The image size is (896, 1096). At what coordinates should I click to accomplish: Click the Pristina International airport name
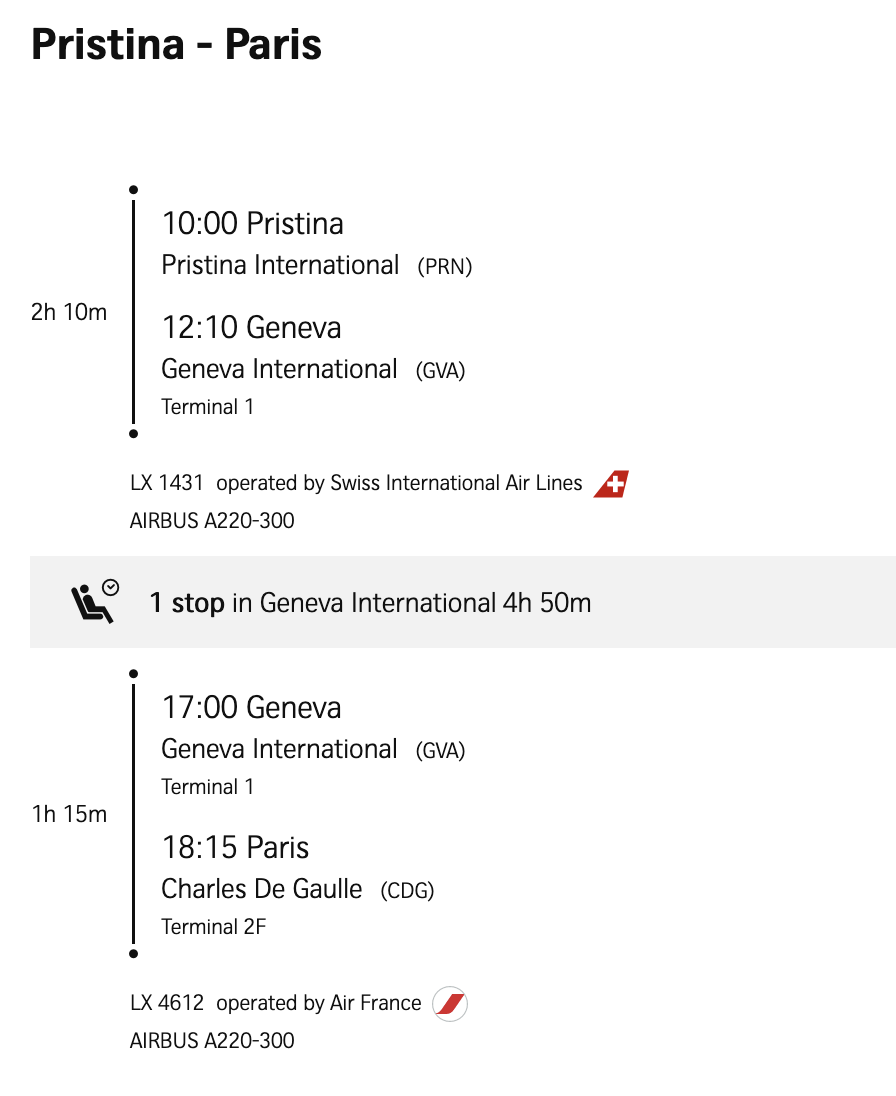click(x=280, y=265)
